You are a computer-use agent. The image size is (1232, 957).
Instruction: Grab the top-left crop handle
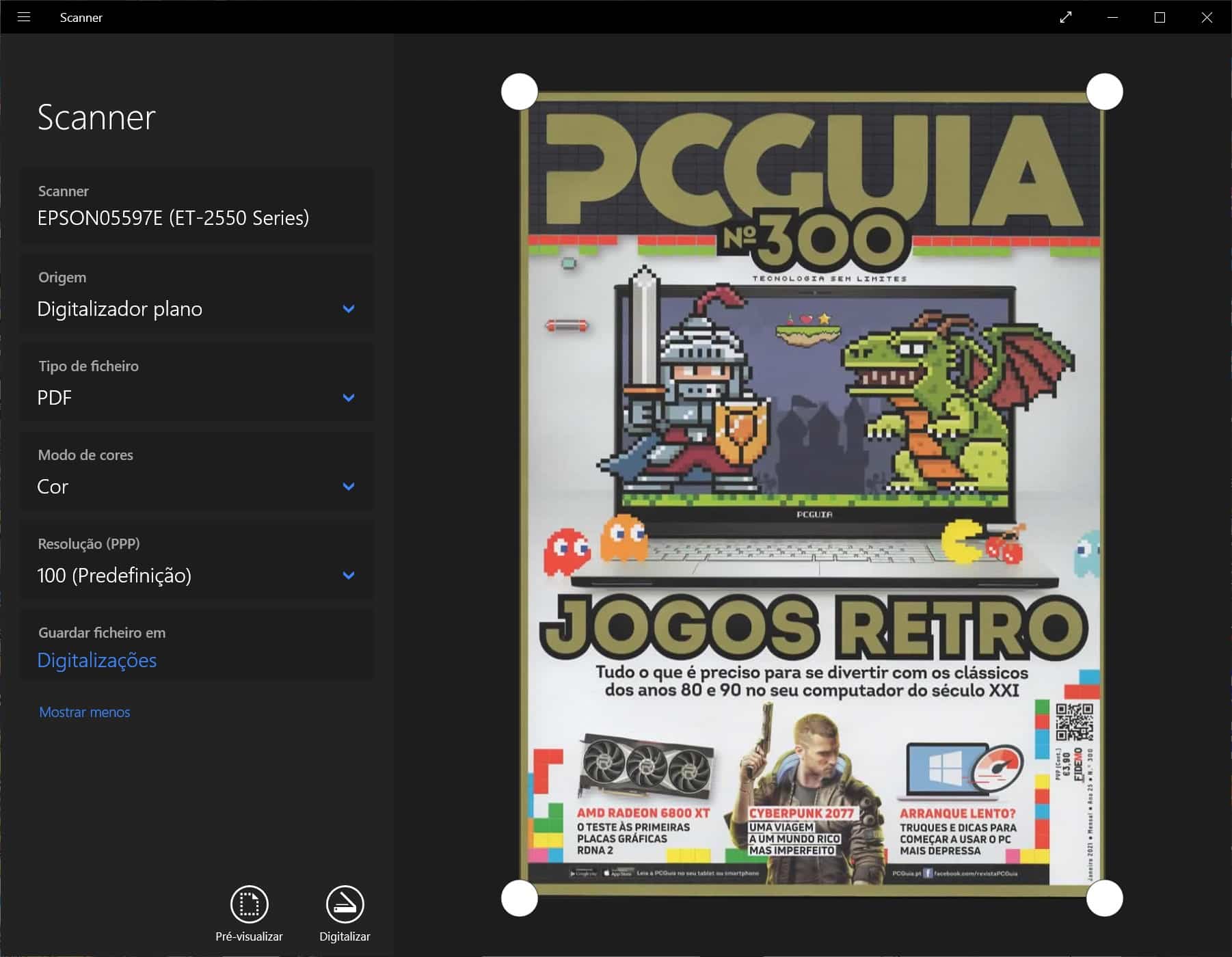(x=520, y=92)
